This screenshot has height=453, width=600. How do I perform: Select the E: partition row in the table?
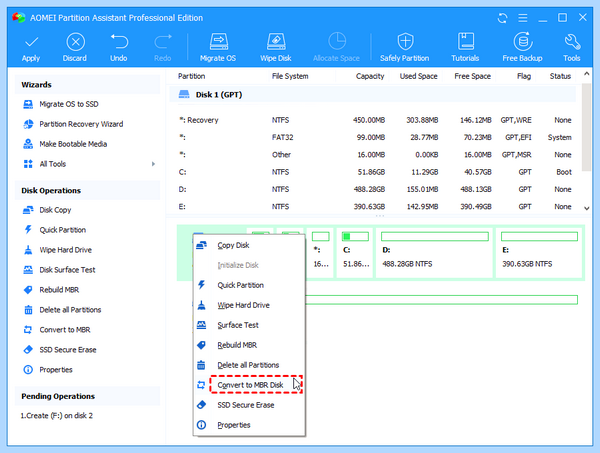[x=375, y=207]
